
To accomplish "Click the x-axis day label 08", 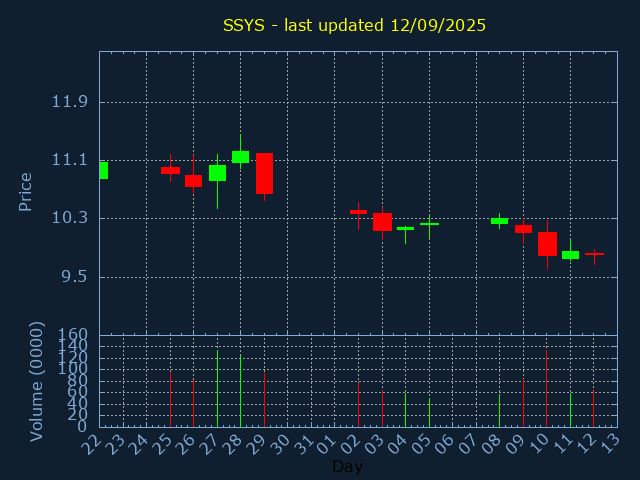I will coord(492,445).
